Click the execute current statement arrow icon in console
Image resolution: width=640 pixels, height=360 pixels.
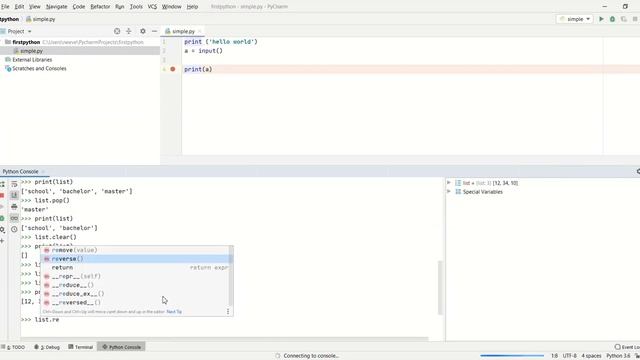click(x=2, y=207)
